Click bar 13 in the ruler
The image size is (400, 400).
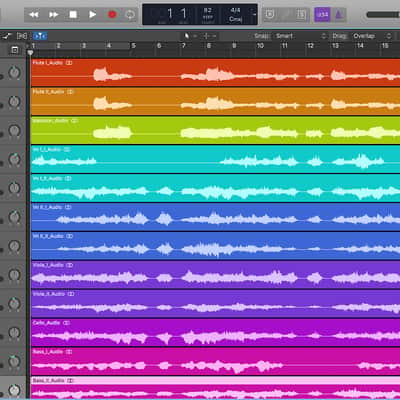335,45
